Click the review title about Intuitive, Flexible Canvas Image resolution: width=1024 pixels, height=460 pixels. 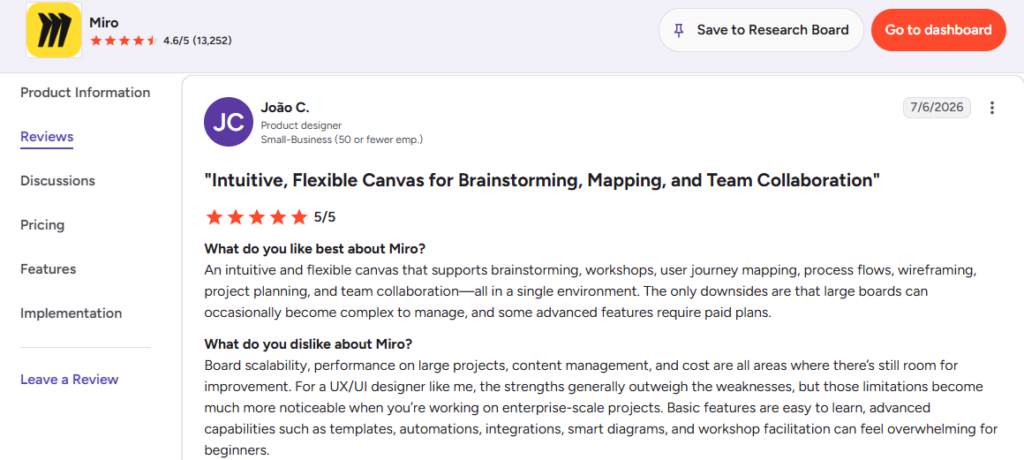tap(542, 180)
